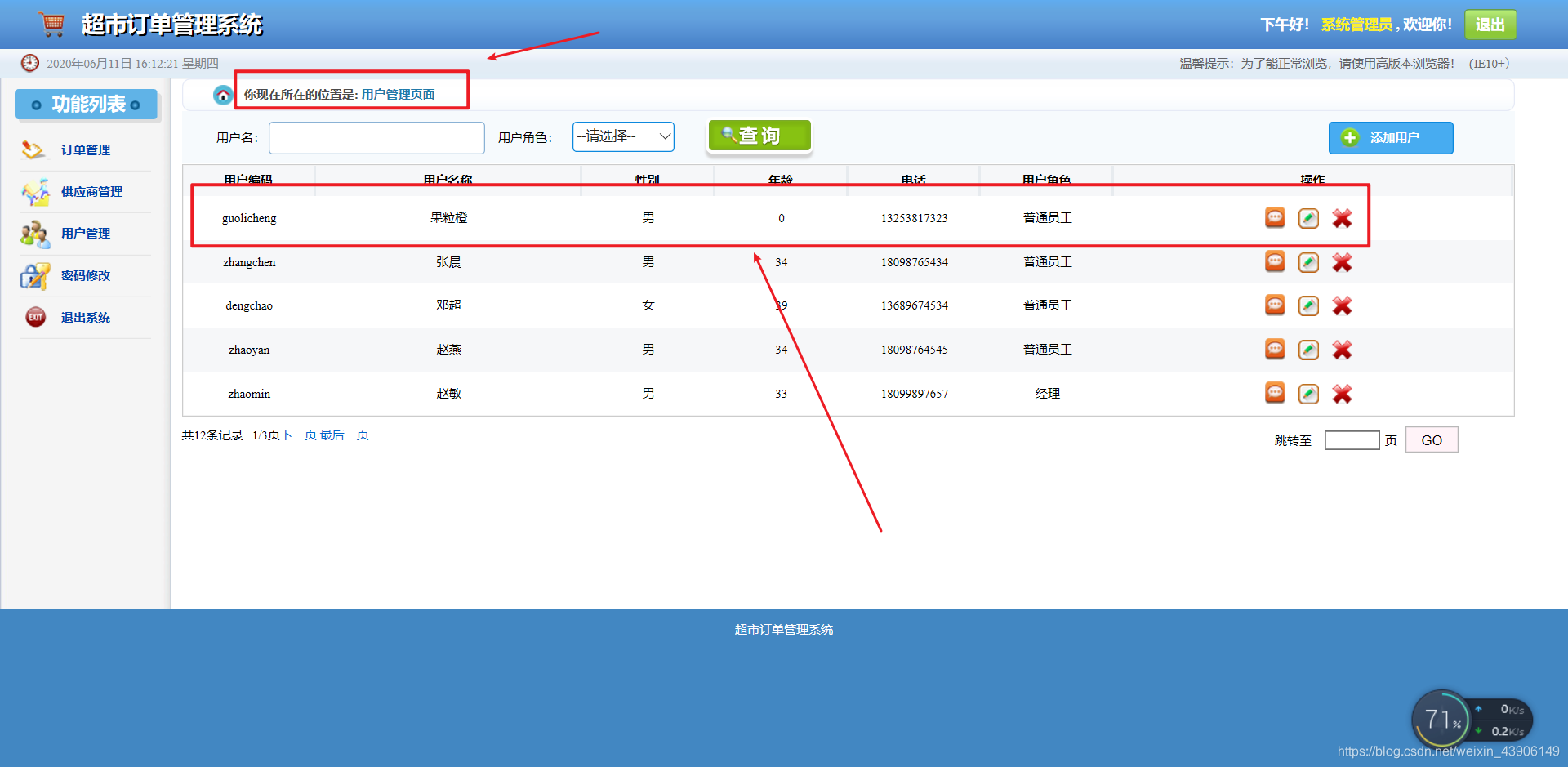1568x767 pixels.
Task: Click the clock icon beside date
Action: pos(30,63)
